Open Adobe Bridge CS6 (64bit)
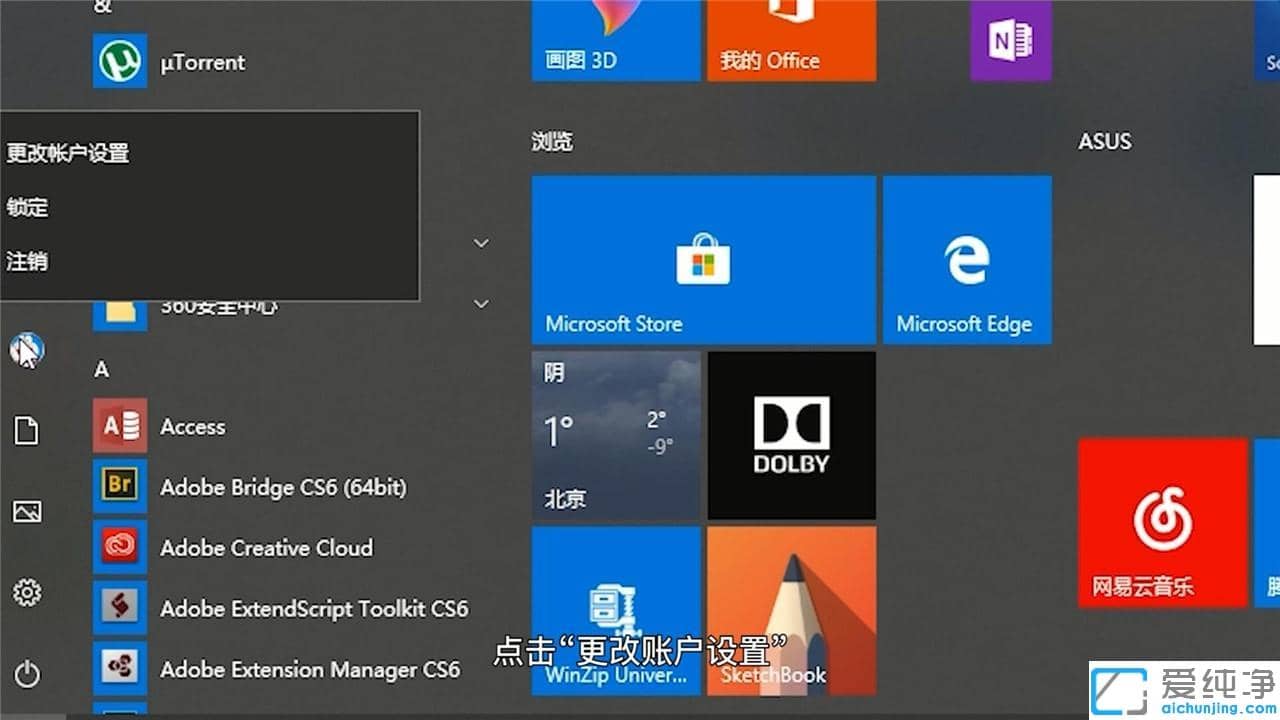 (x=283, y=487)
